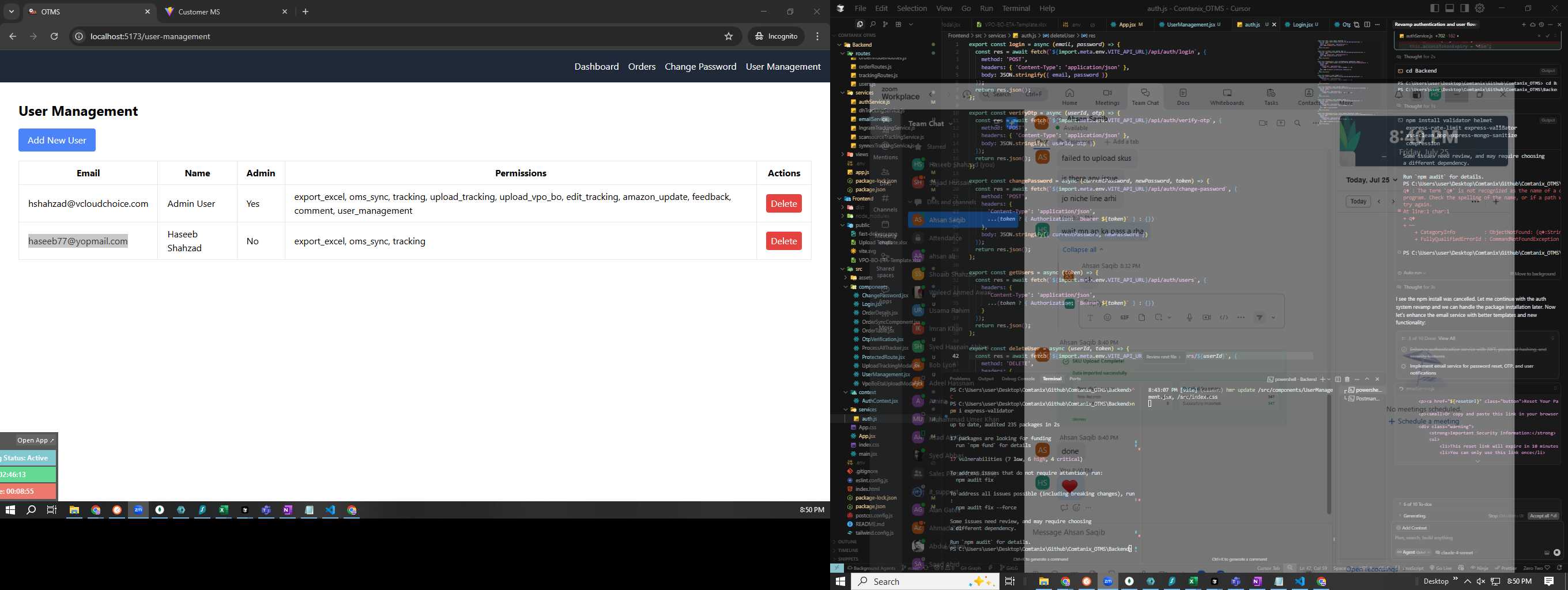Open Cursor's Run menu
Viewport: 1568px width, 590px height.
(986, 9)
